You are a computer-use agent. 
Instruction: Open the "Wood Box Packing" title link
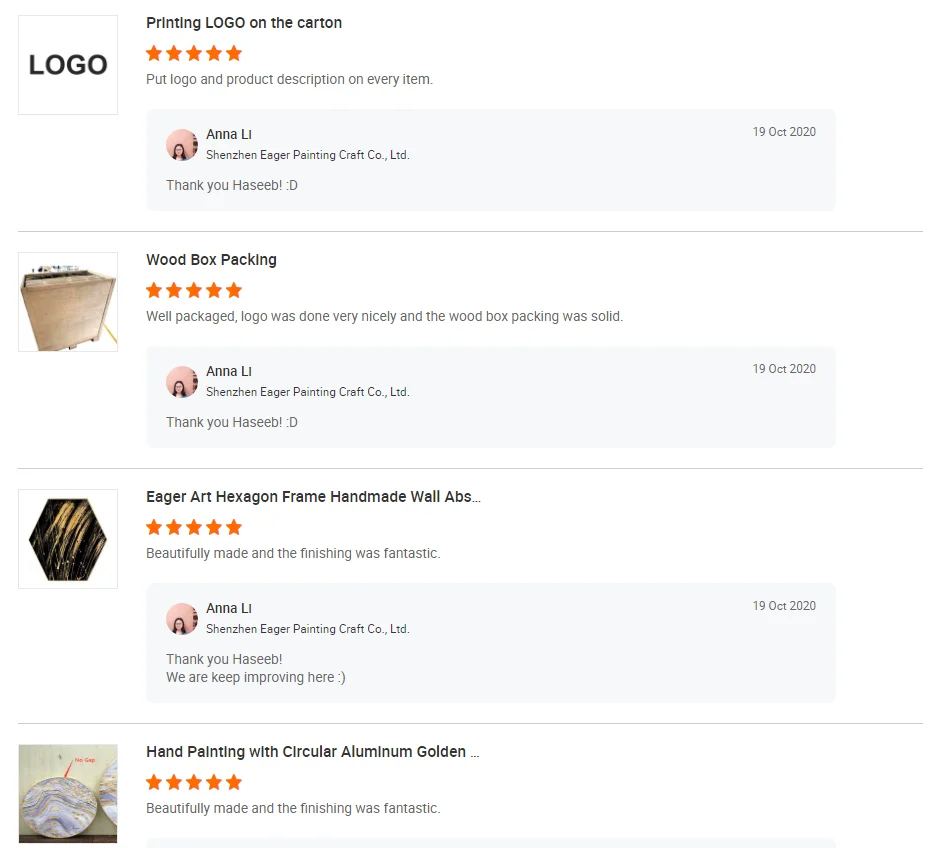211,260
